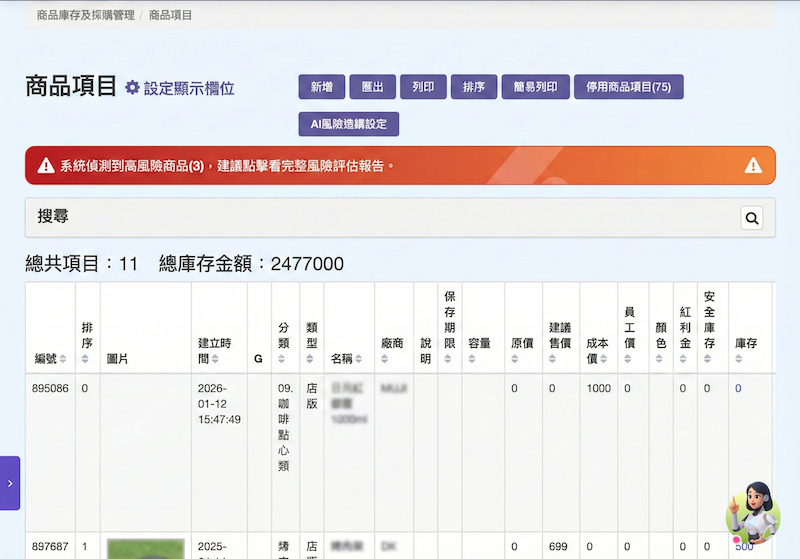The height and width of the screenshot is (559, 800).
Task: Click the product thumbnail in row 897687
Action: click(145, 549)
